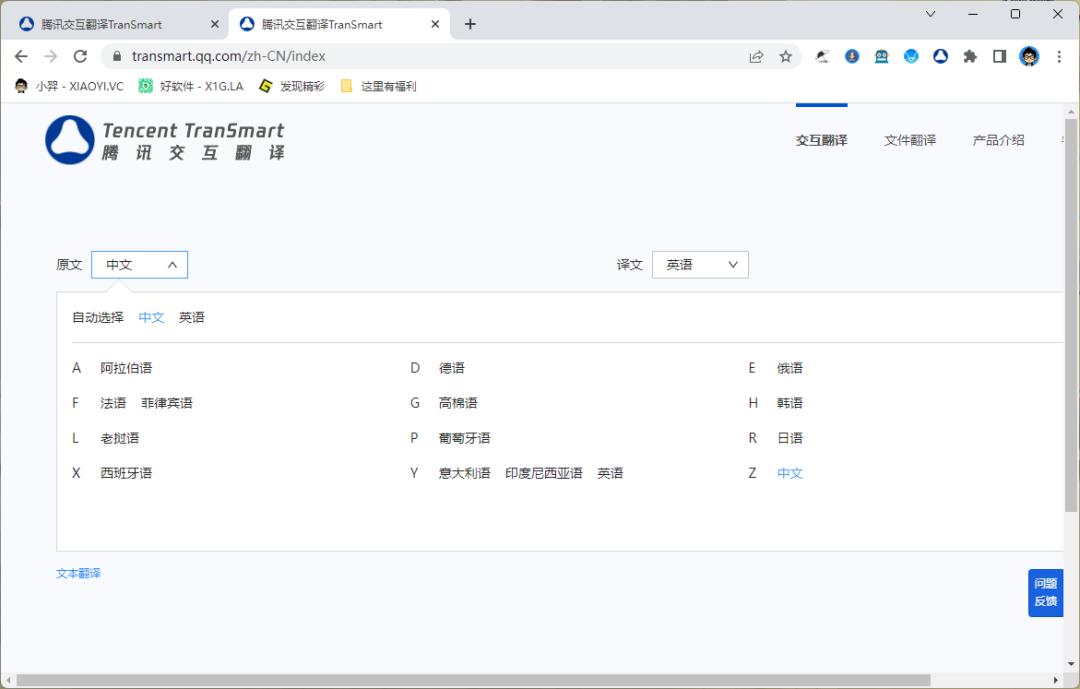Click the browser extensions puzzle icon
Viewport: 1080px width, 689px height.
[x=970, y=56]
